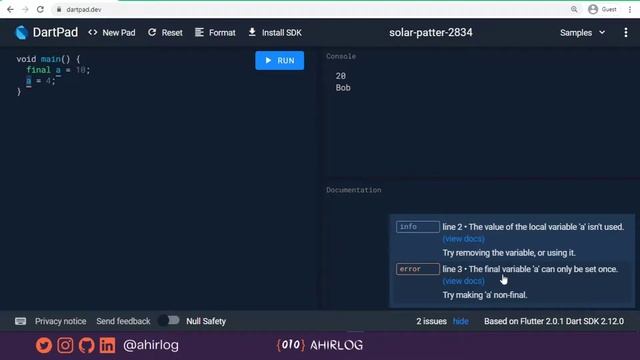Viewport: 640px width, 360px height.
Task: Click the console output 'Bob'
Action: click(343, 88)
